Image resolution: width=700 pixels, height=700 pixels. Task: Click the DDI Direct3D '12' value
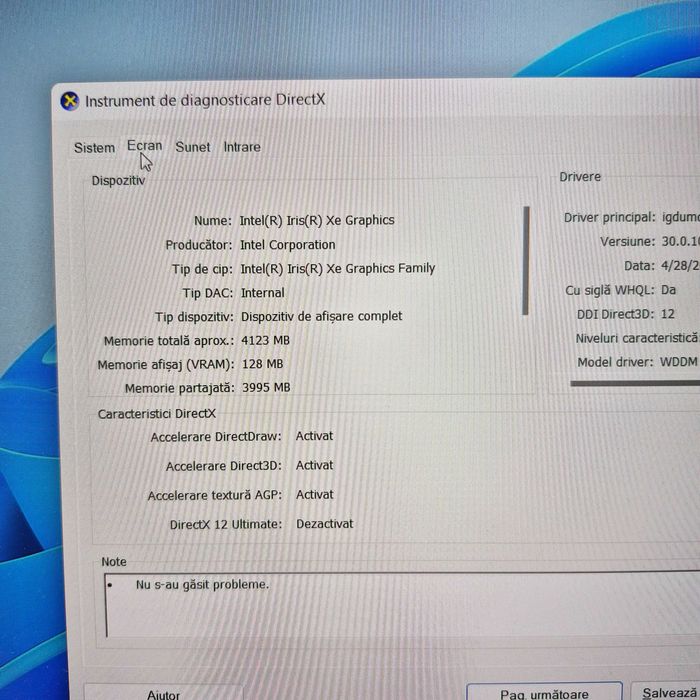point(667,314)
